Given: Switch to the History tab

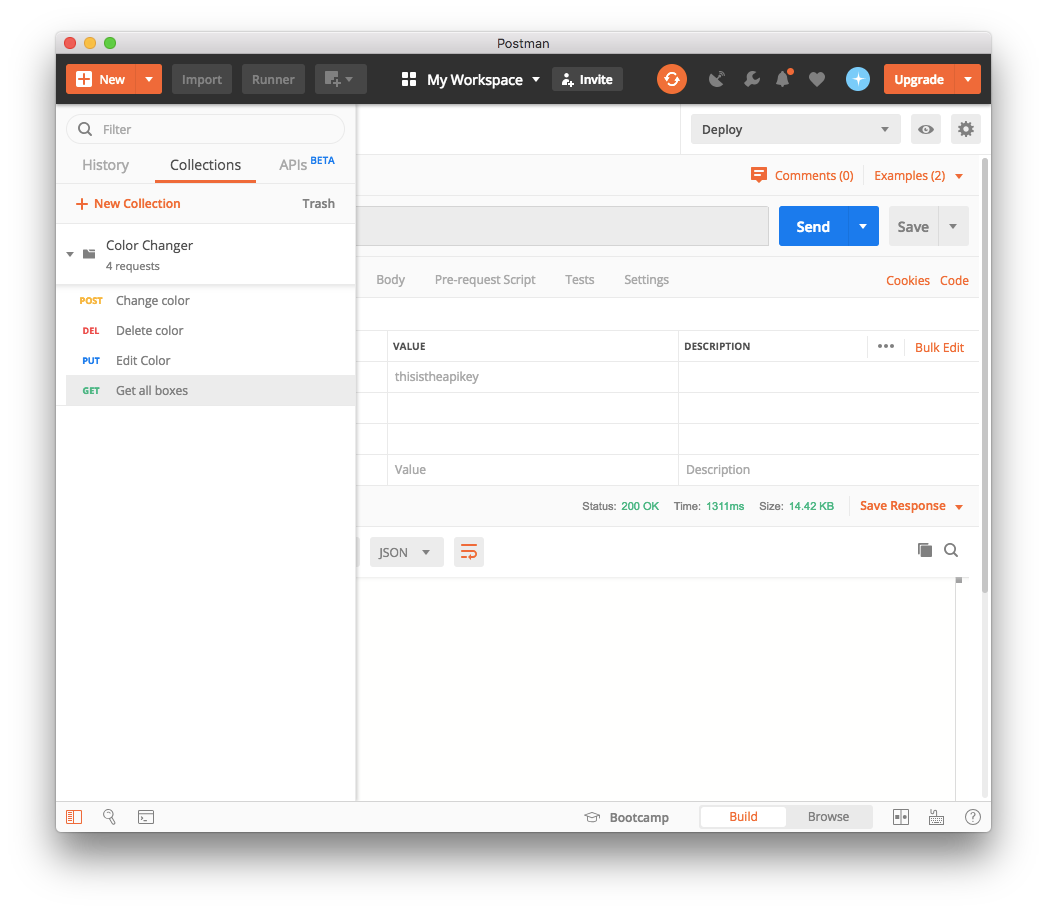Looking at the screenshot, I should (x=106, y=165).
